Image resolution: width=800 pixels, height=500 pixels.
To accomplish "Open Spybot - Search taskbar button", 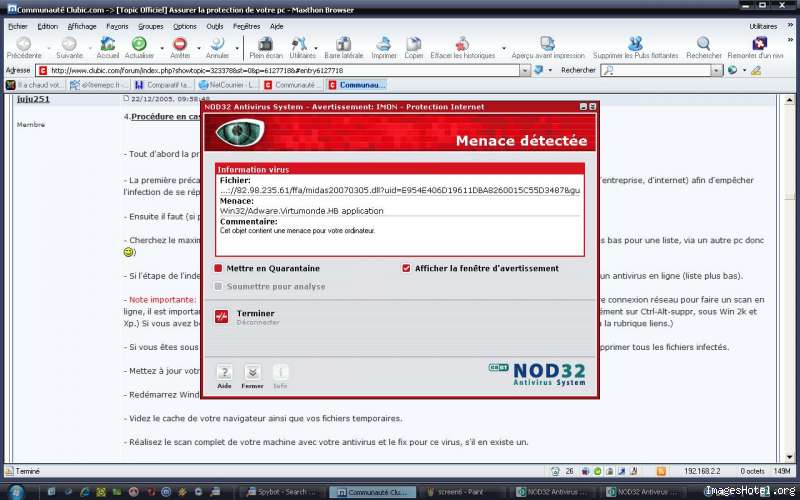I will pos(282,492).
